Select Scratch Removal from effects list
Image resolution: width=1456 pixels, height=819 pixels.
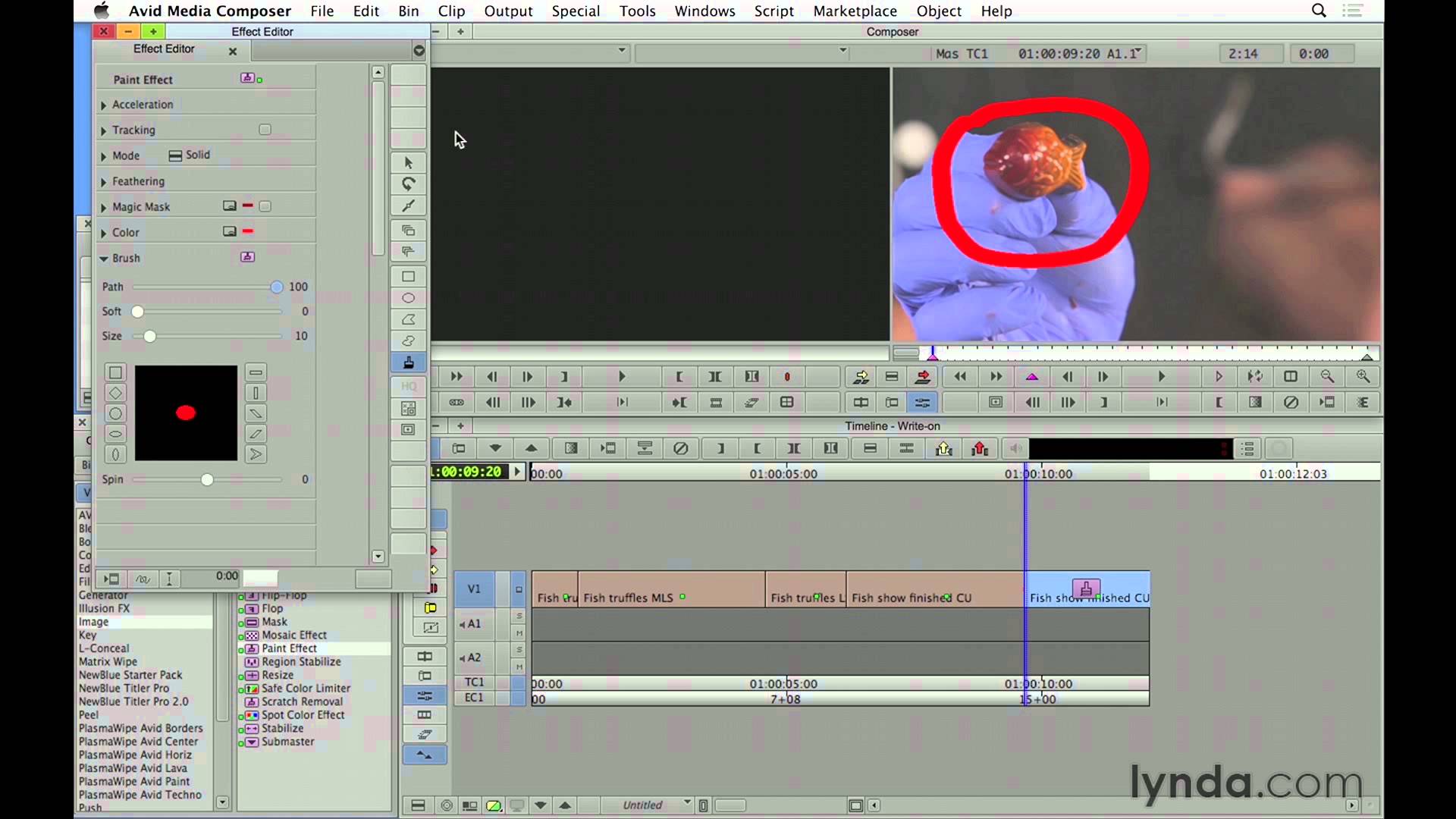[302, 701]
